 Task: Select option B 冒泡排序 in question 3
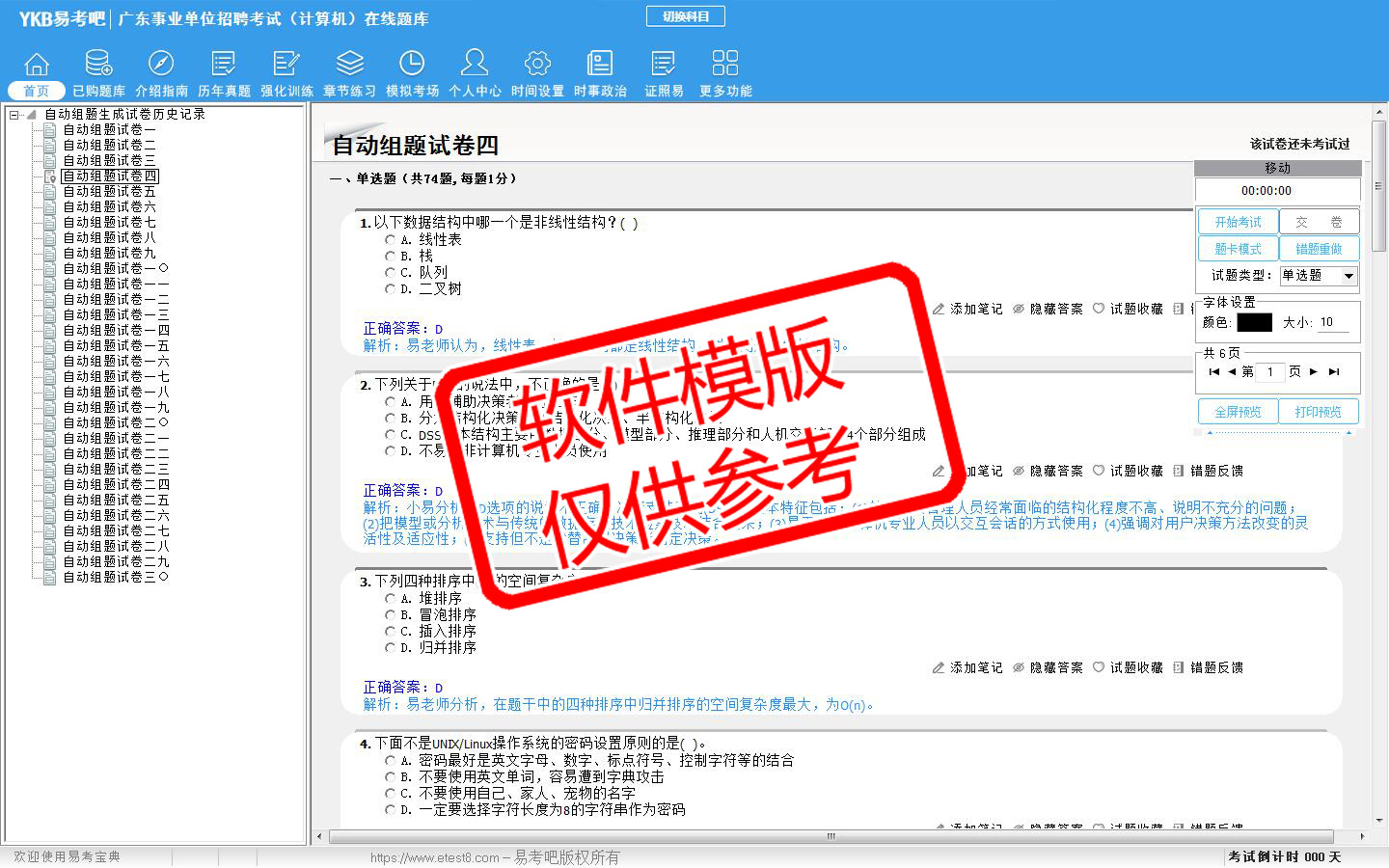tap(391, 615)
